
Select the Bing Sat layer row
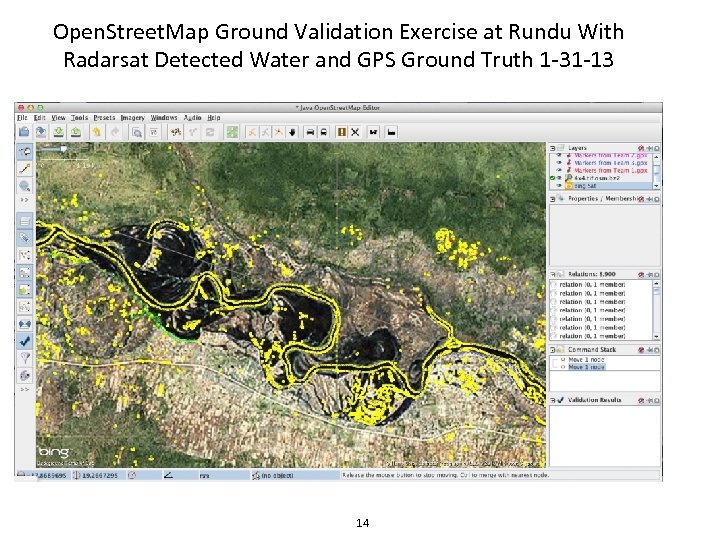click(601, 186)
